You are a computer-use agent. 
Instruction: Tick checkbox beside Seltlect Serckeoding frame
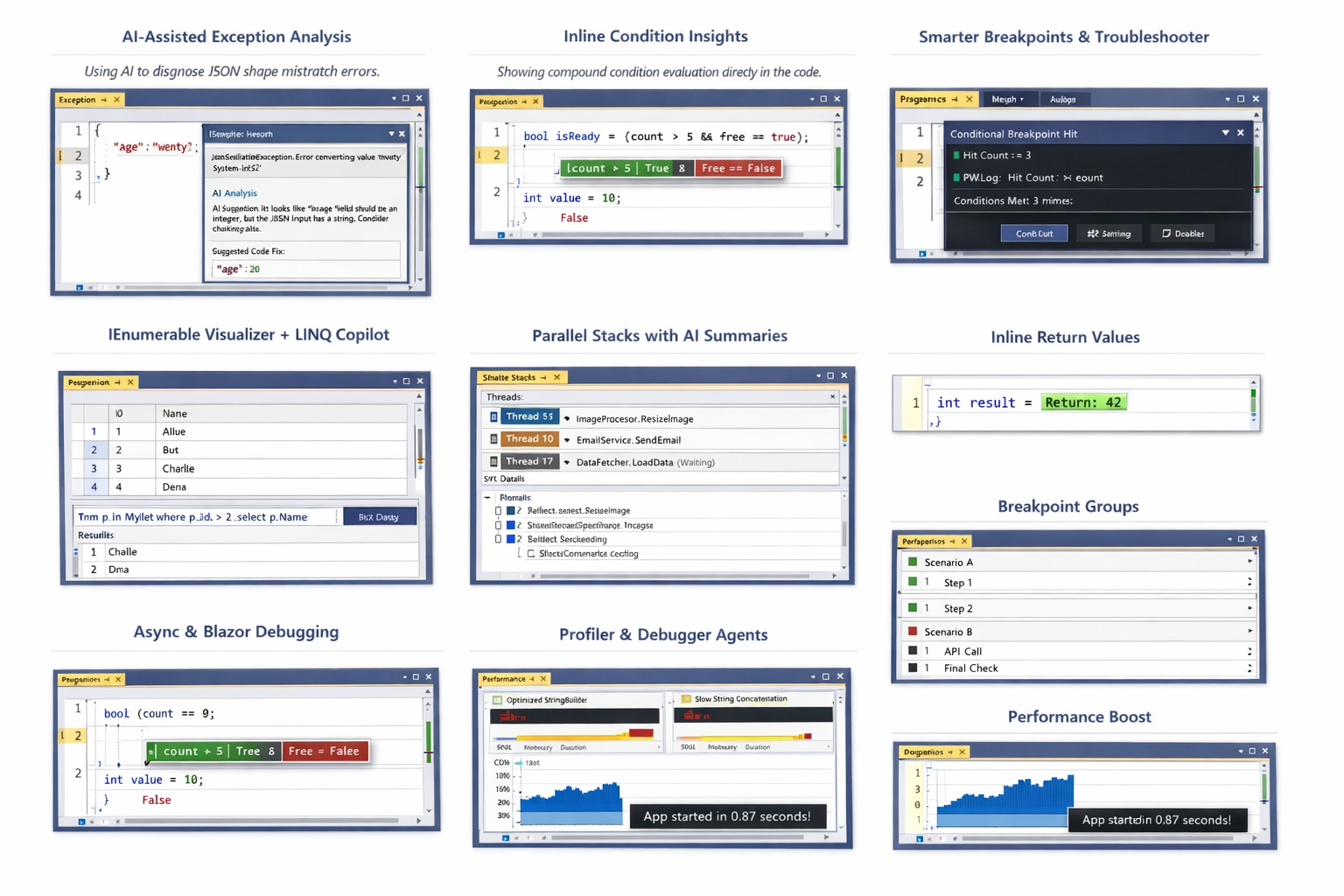coord(498,539)
